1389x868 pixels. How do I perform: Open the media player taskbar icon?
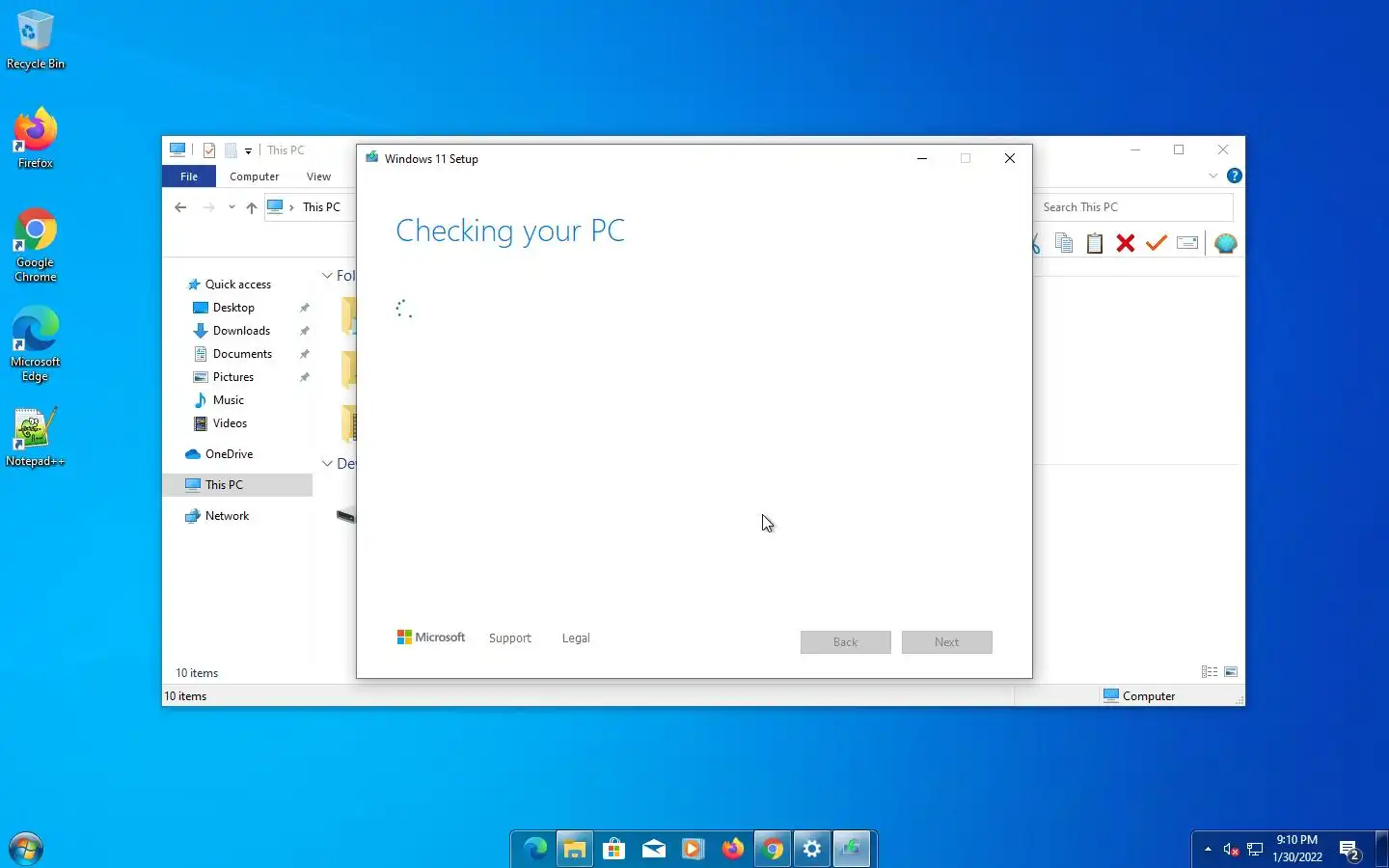694,849
